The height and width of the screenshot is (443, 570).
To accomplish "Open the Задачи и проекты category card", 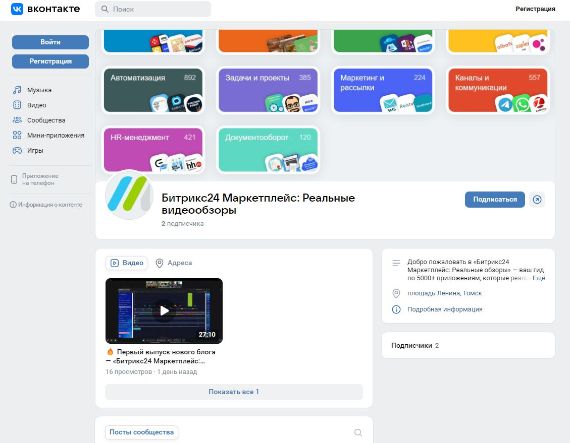I will click(x=268, y=90).
